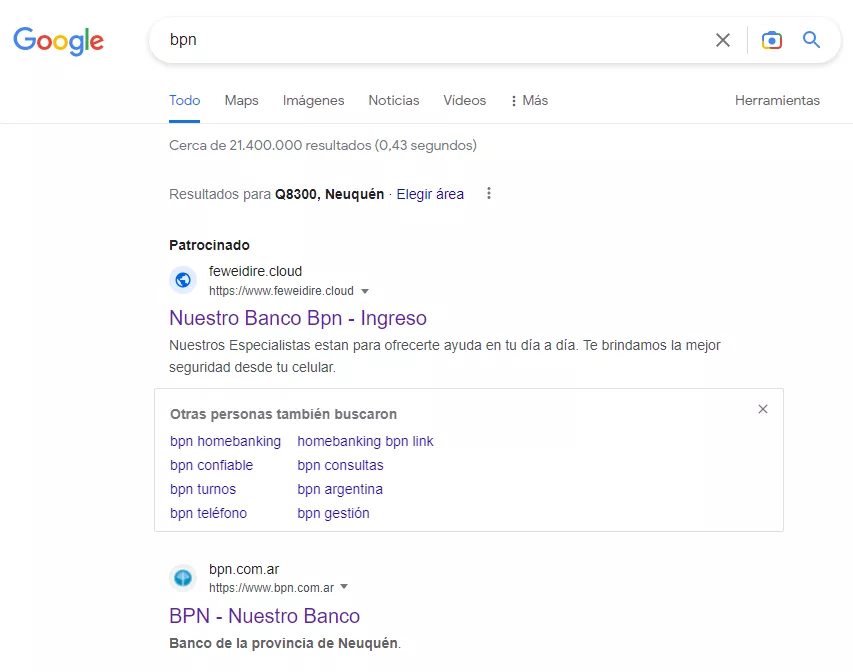This screenshot has width=853, height=672.
Task: Search for bpn homebanking suggestion
Action: point(225,441)
